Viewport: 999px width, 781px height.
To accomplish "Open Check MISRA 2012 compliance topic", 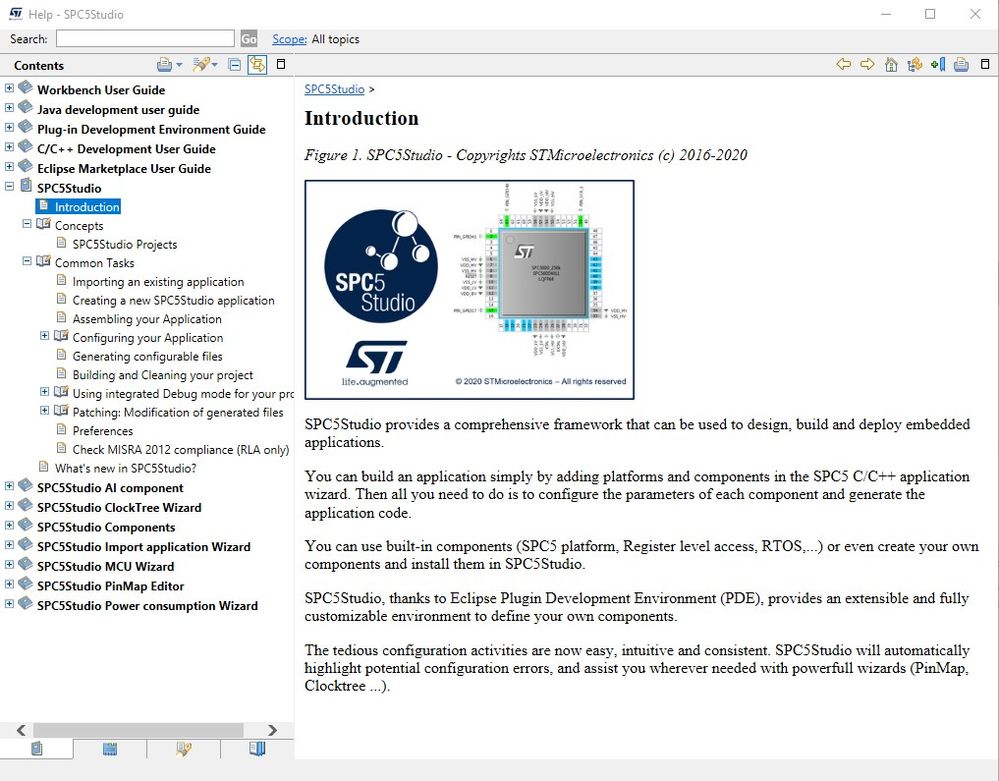I will 181,450.
